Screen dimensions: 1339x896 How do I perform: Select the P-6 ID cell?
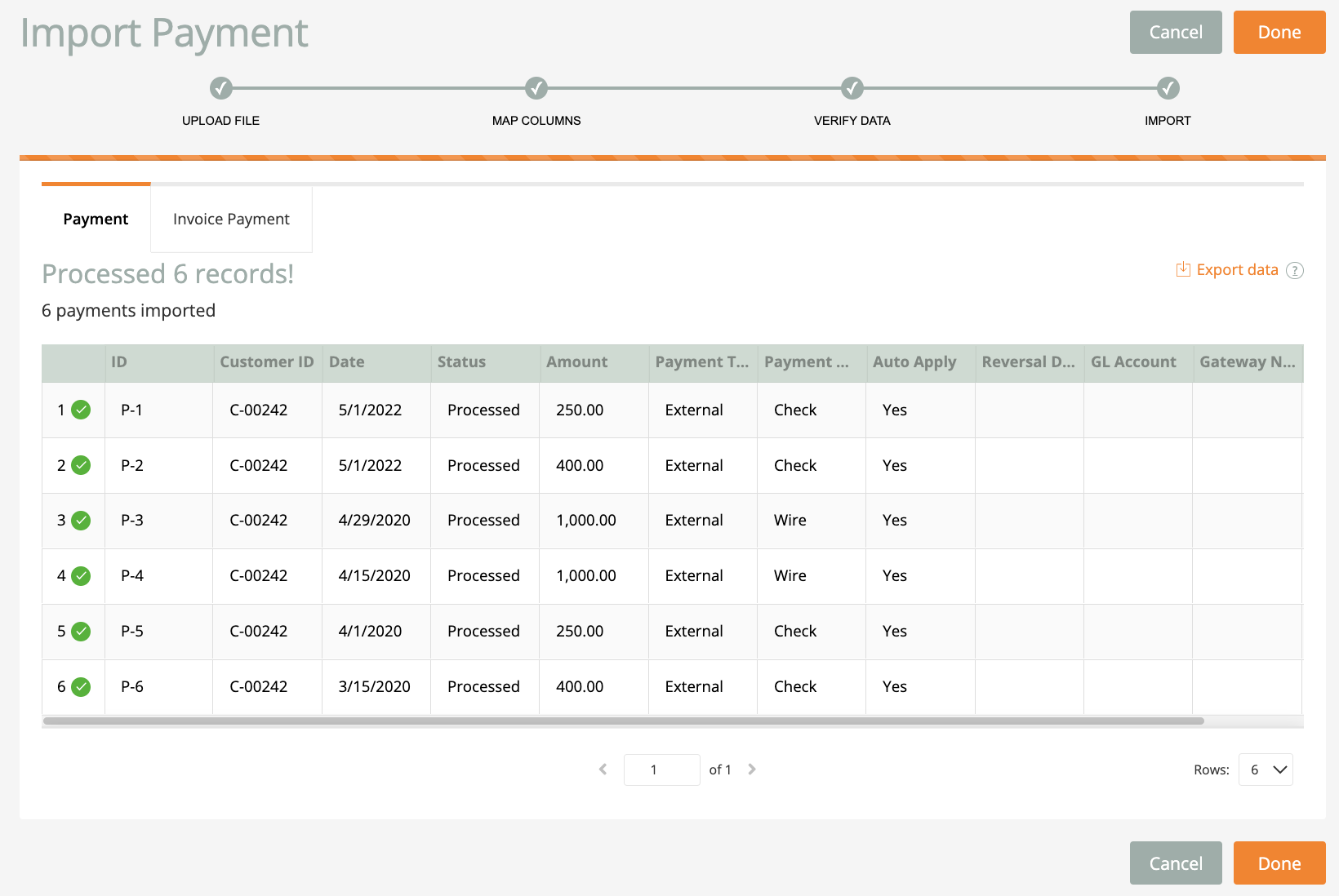pos(158,687)
